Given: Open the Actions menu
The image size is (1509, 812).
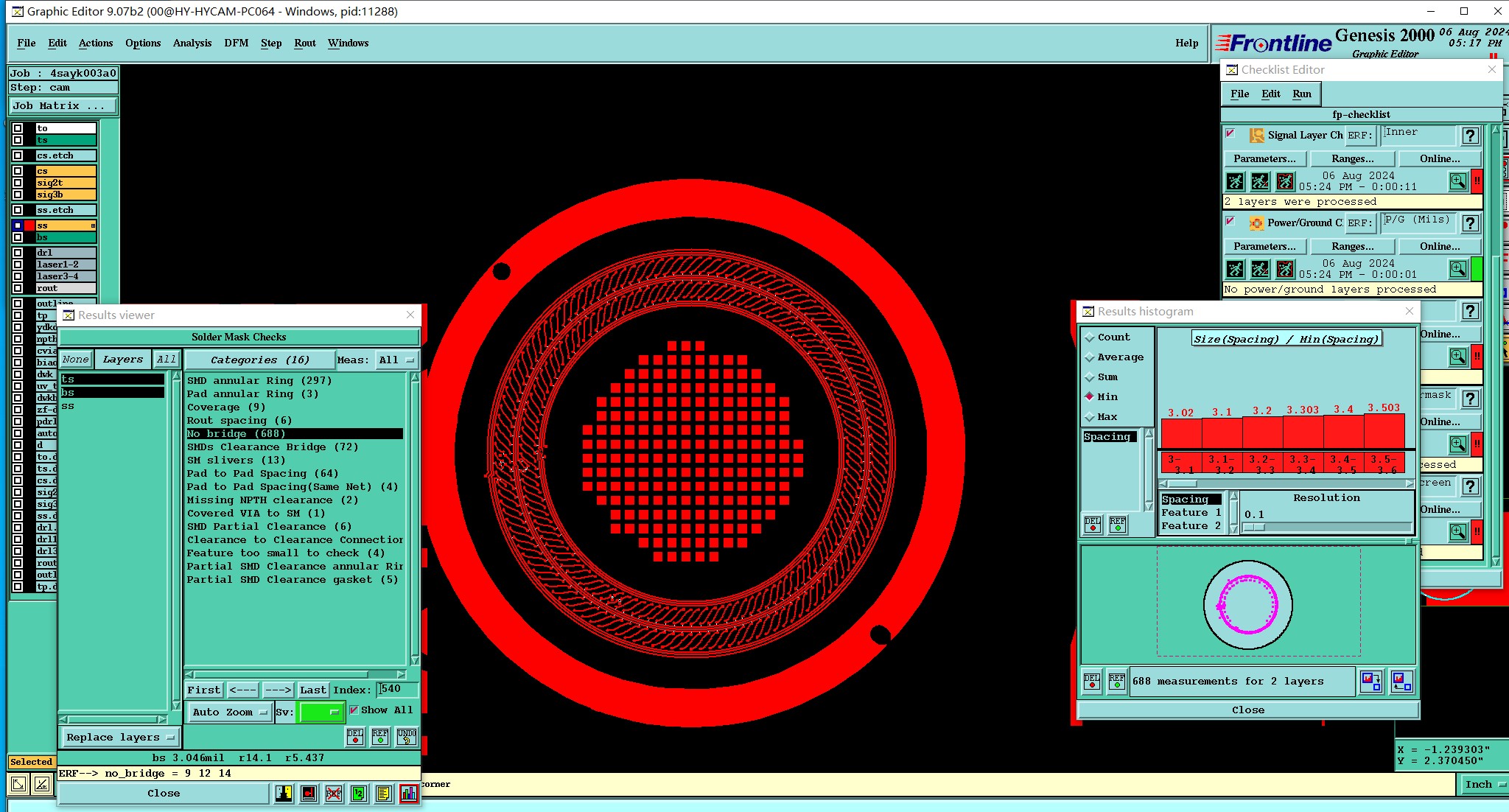Looking at the screenshot, I should [96, 43].
